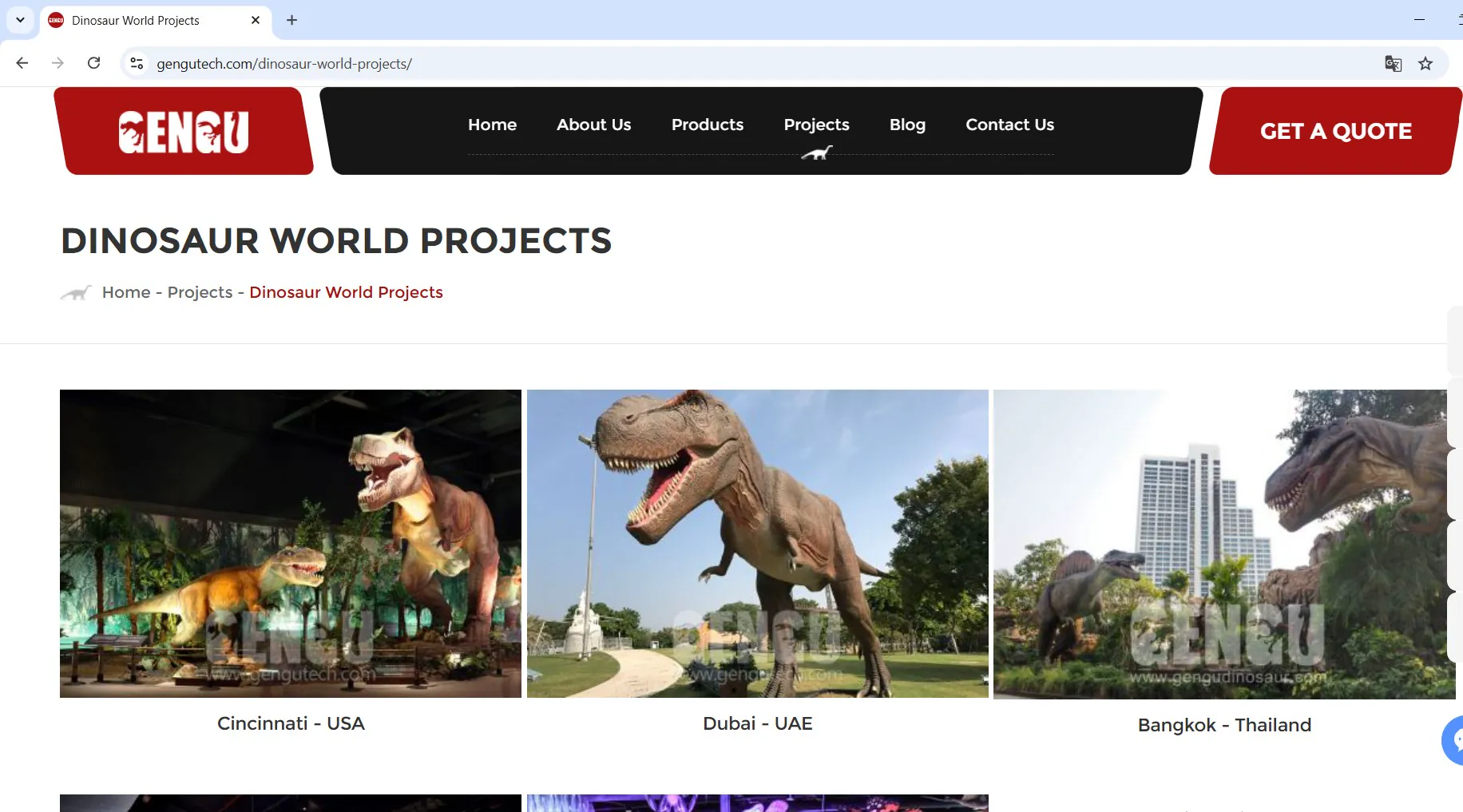This screenshot has height=812, width=1463.
Task: Open the Cincinnati - USA project image
Action: click(x=291, y=543)
